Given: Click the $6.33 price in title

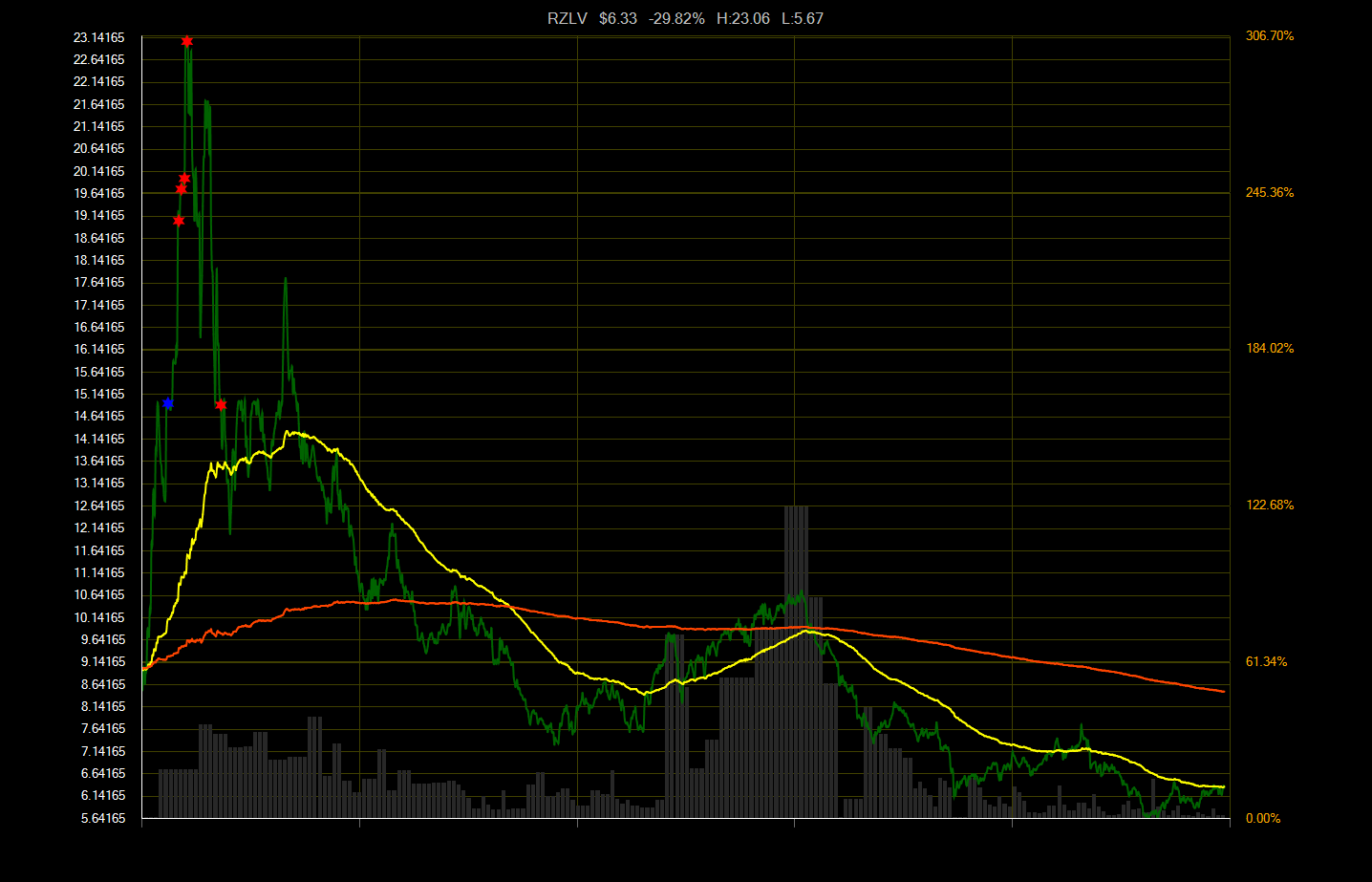Looking at the screenshot, I should [618, 18].
